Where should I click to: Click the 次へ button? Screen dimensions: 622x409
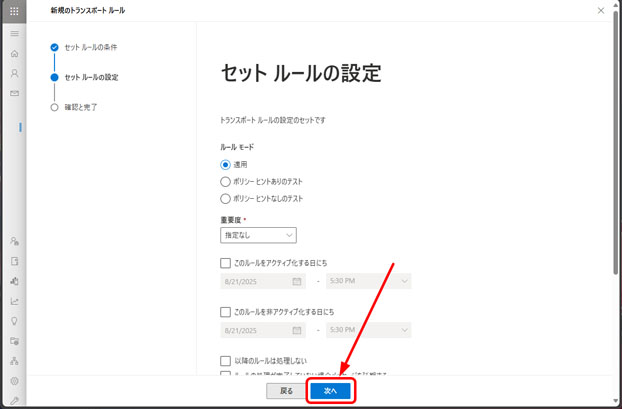tap(330, 391)
